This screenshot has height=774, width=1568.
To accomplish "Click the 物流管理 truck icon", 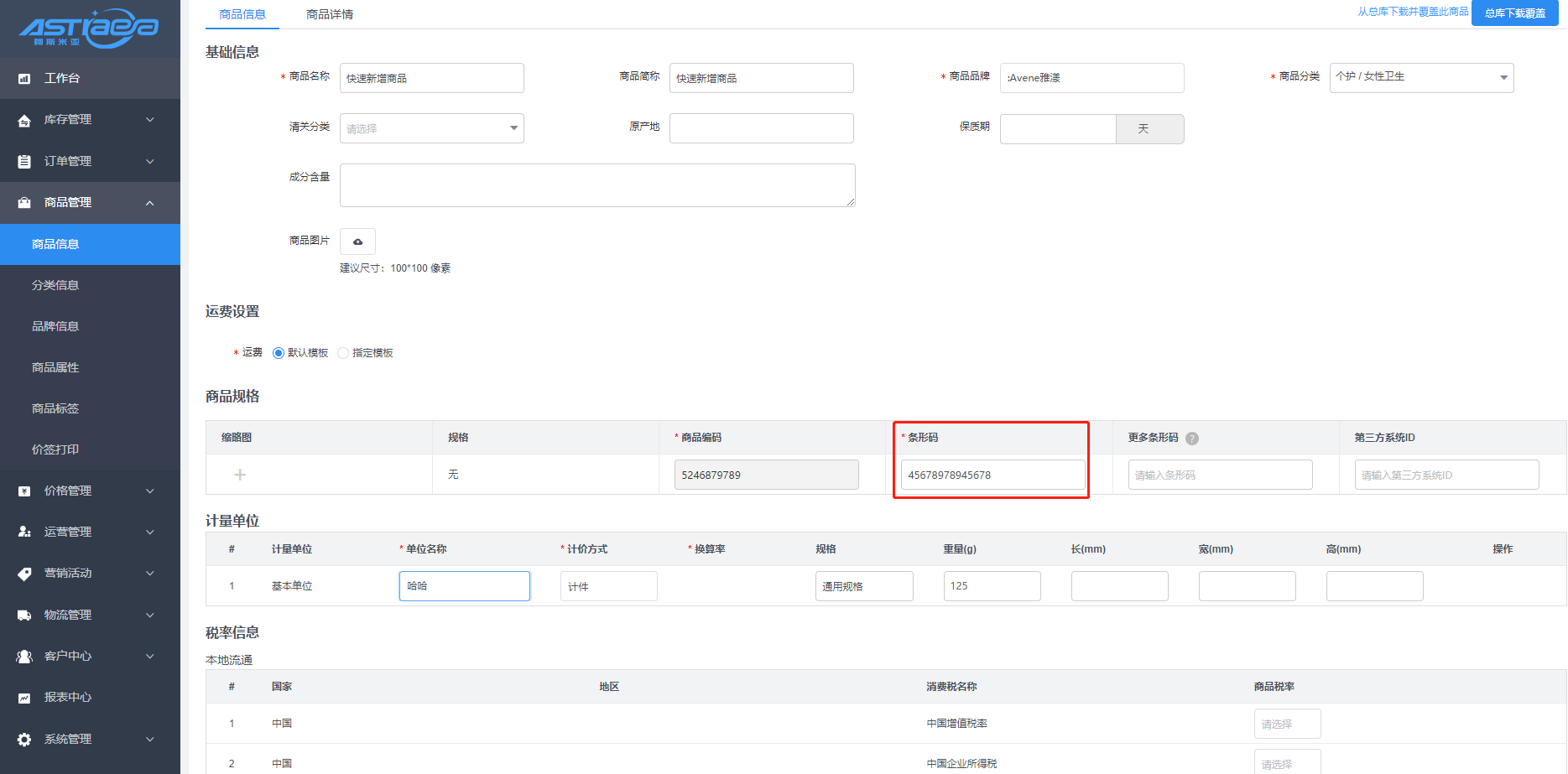I will click(x=24, y=615).
